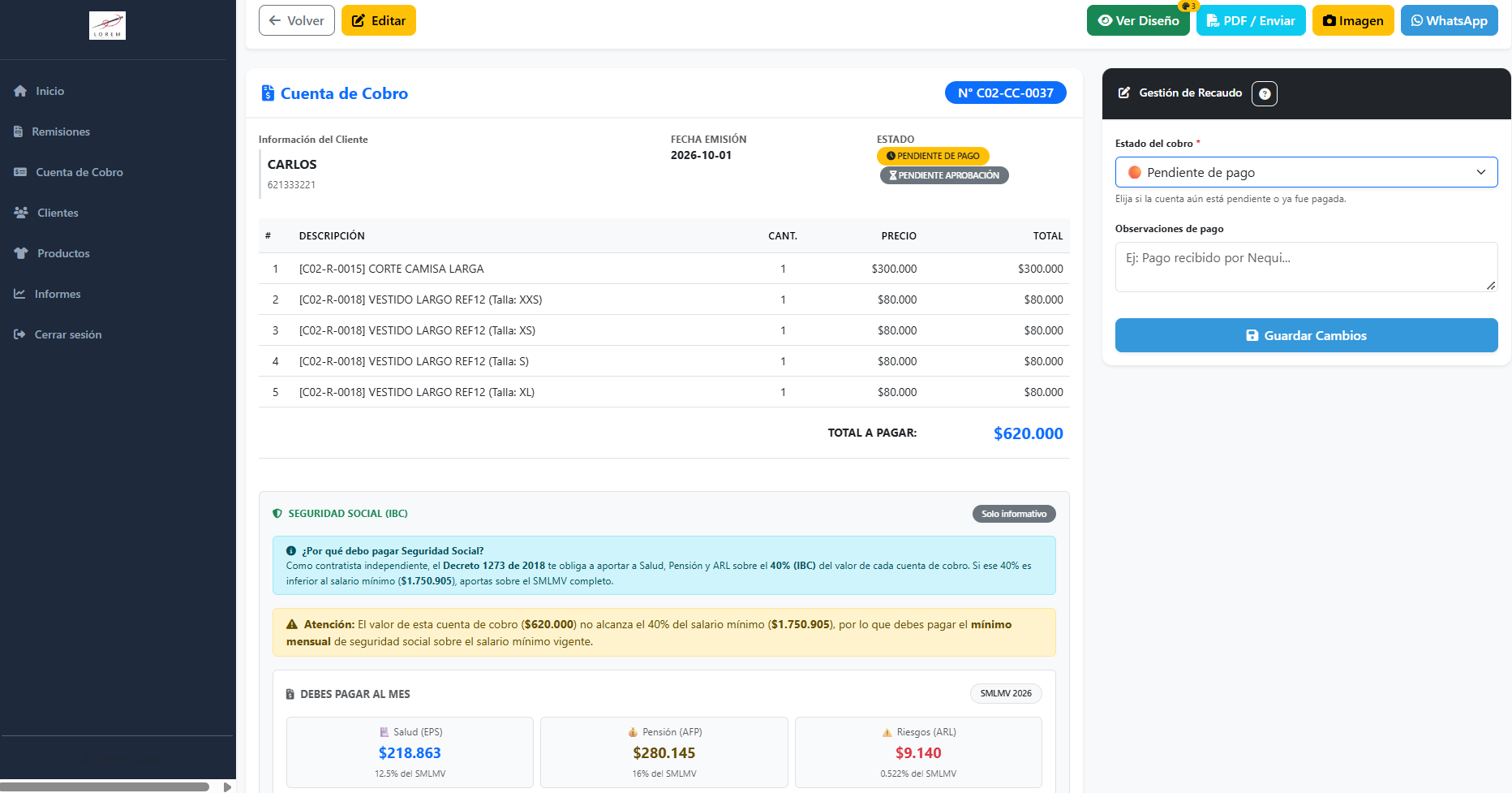Click the shield icon next to Seguridad Social

click(277, 514)
